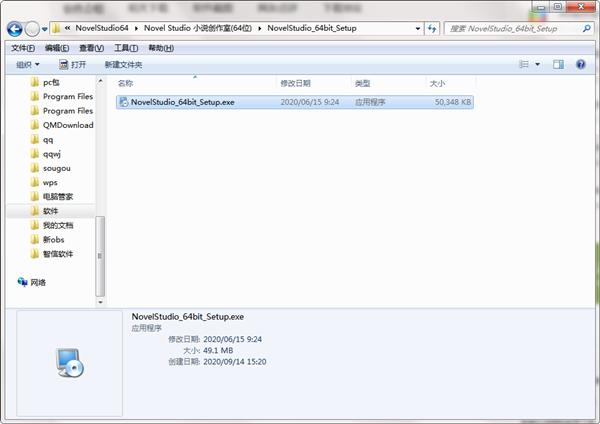Open help with the question mark icon
600x424 pixels.
(580, 64)
